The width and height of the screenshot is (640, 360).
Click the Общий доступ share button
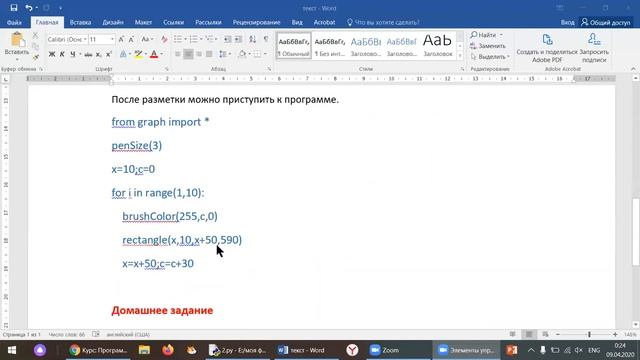click(x=606, y=22)
